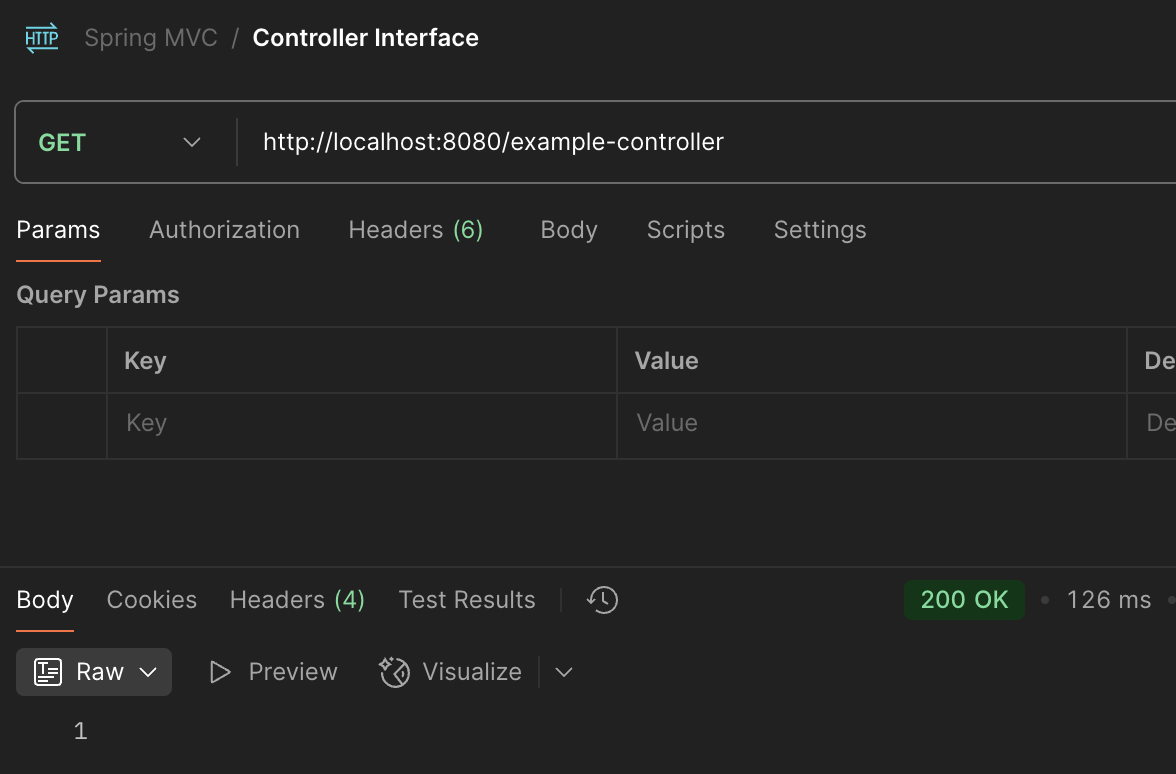Click the Spring MVC breadcrumb link
This screenshot has width=1176, height=774.
click(x=150, y=38)
